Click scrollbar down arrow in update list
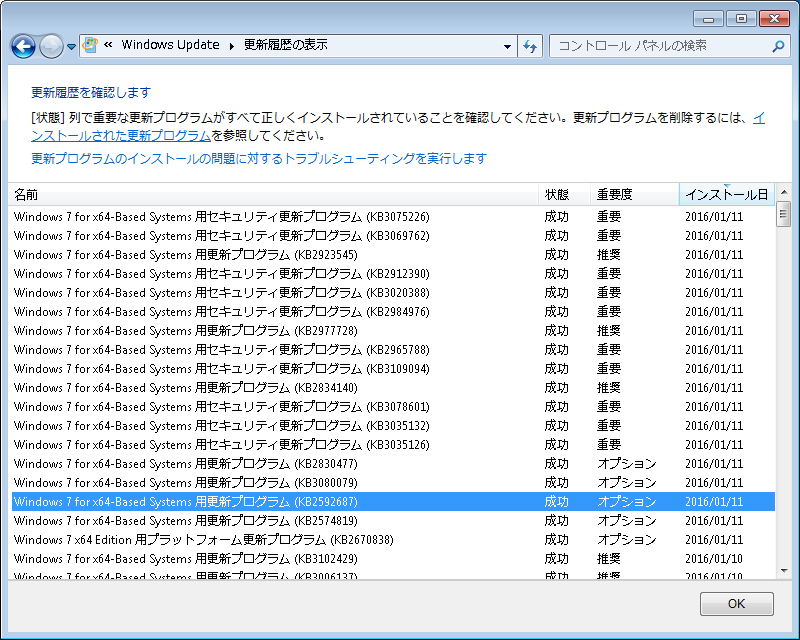 784,571
